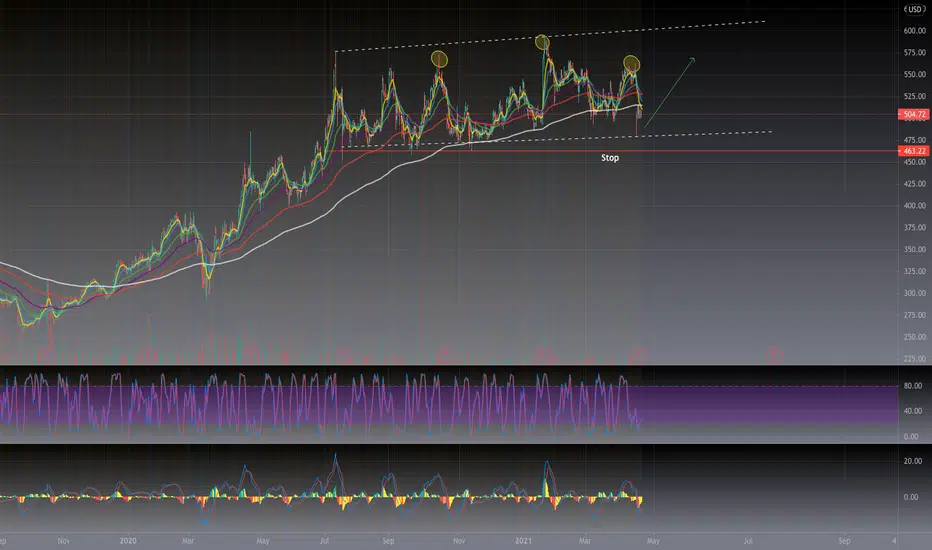Click the first May label after 2020
The image size is (932, 550).
(263, 541)
